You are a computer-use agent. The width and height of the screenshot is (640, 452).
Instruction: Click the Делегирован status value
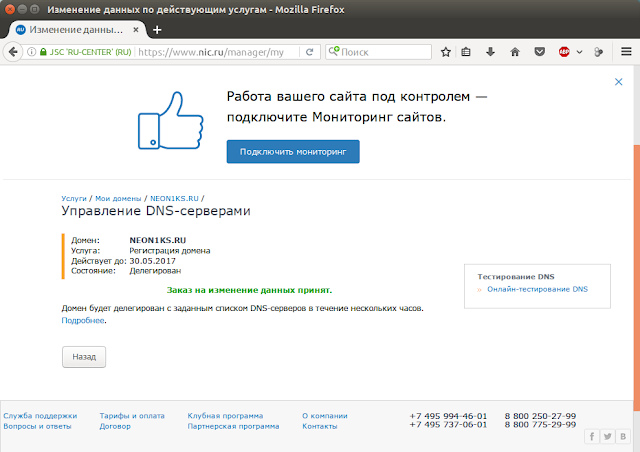click(x=155, y=271)
